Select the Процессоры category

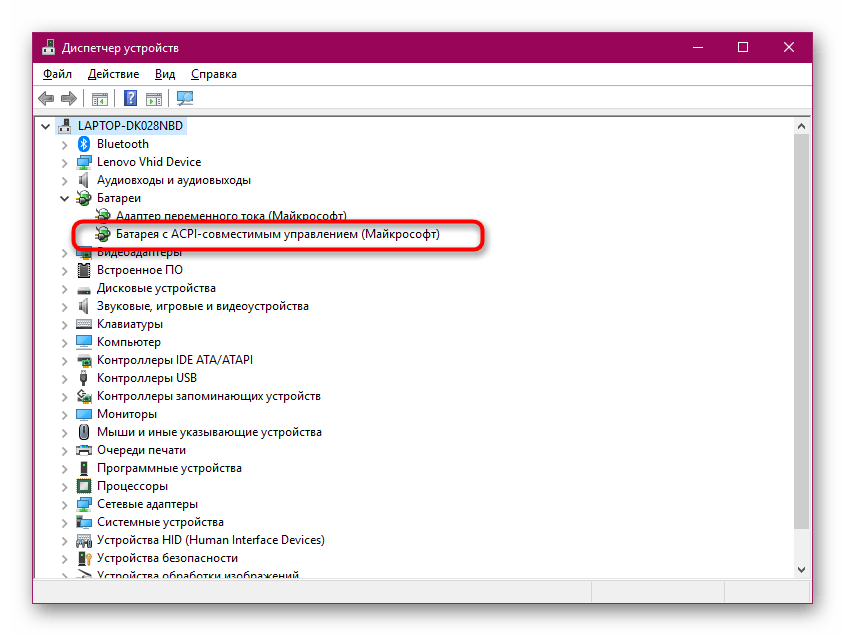coord(132,486)
